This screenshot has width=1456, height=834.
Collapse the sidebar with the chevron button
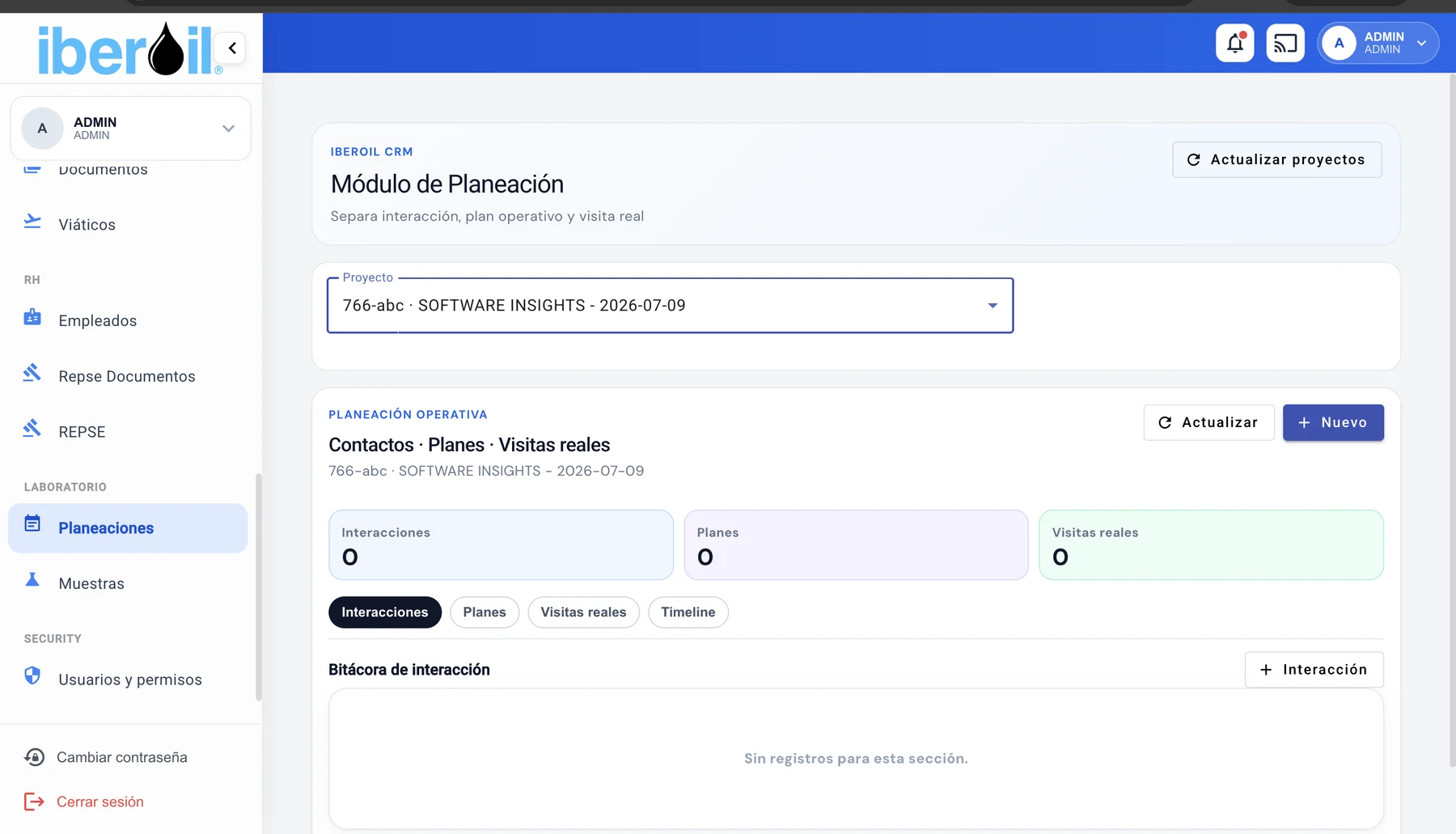coord(232,49)
